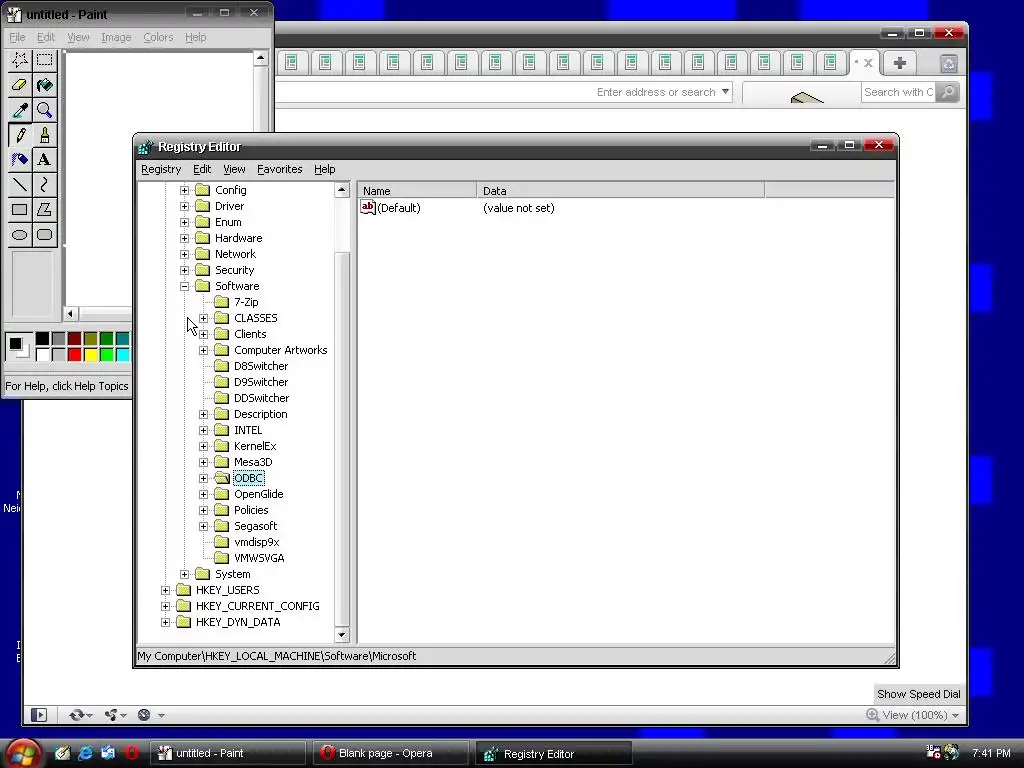
Task: Open the Registry menu in Registry Editor
Action: click(x=161, y=169)
